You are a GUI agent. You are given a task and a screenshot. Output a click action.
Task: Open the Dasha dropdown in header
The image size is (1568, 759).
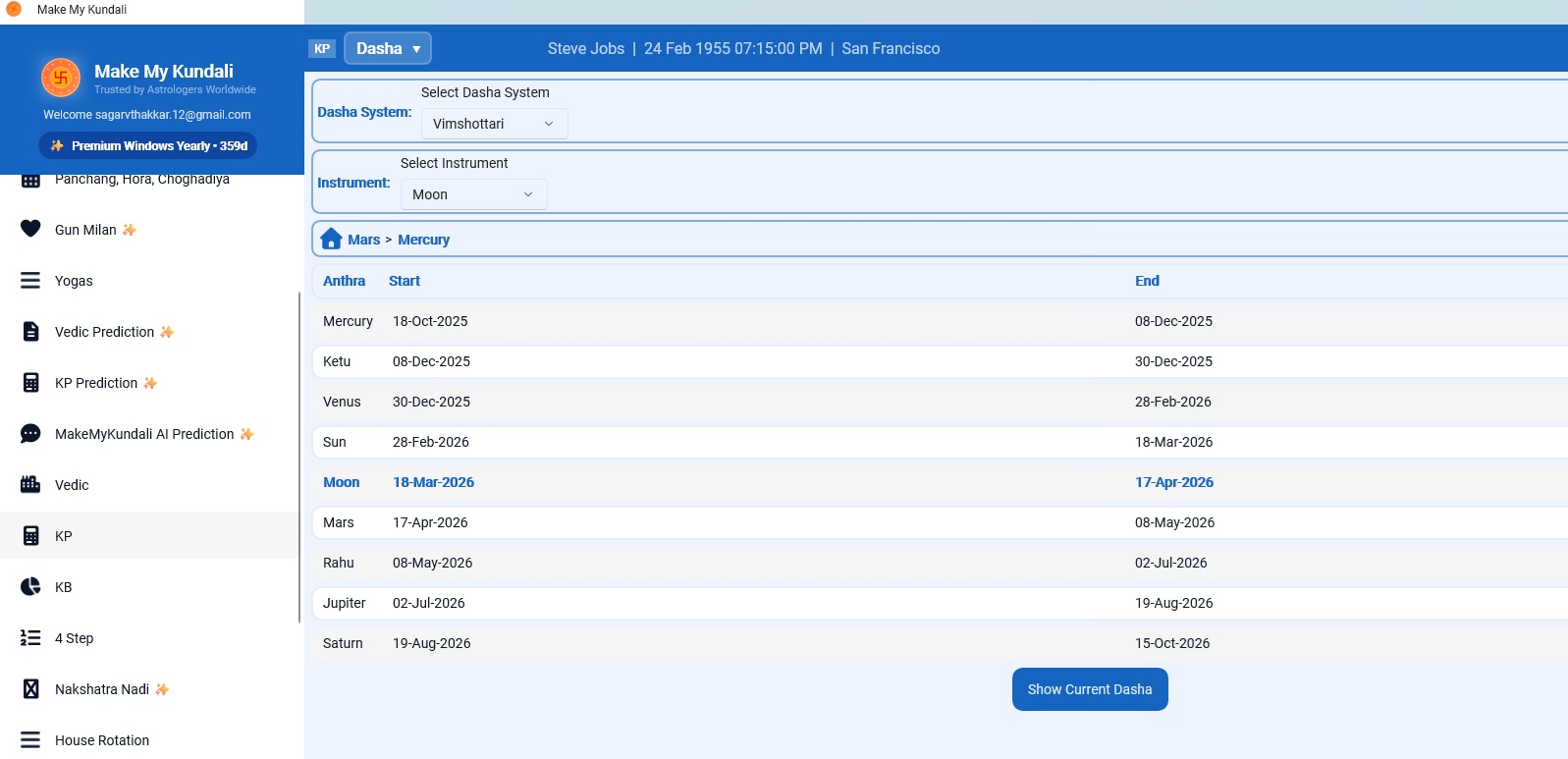pos(388,48)
